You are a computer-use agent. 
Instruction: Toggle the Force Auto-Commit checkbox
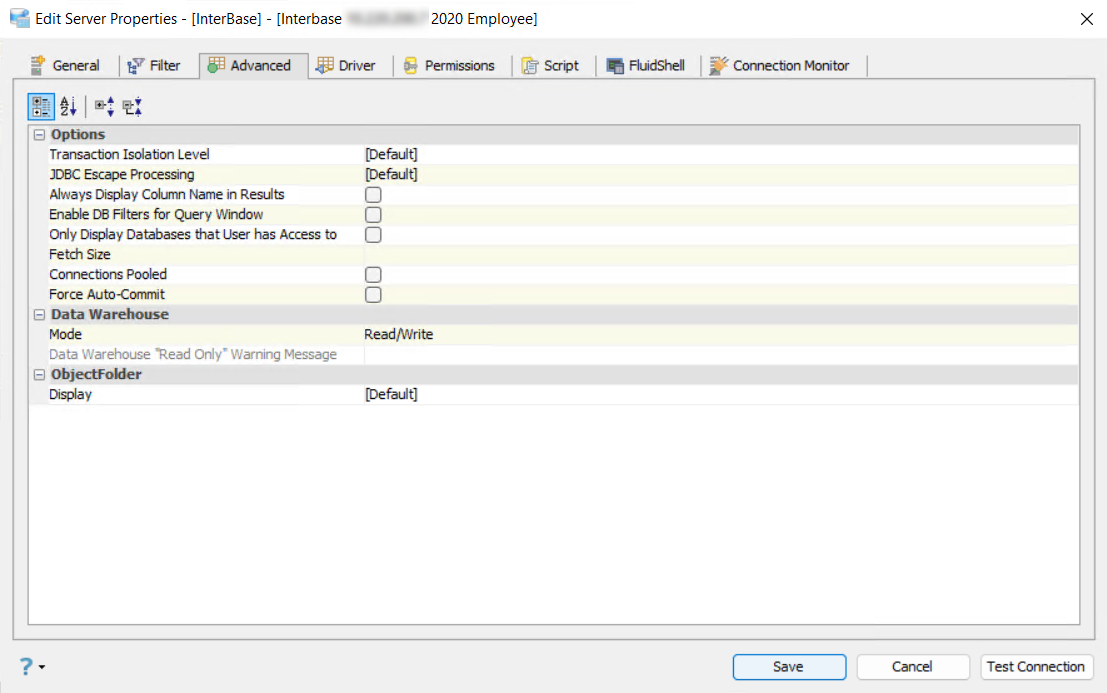point(373,294)
